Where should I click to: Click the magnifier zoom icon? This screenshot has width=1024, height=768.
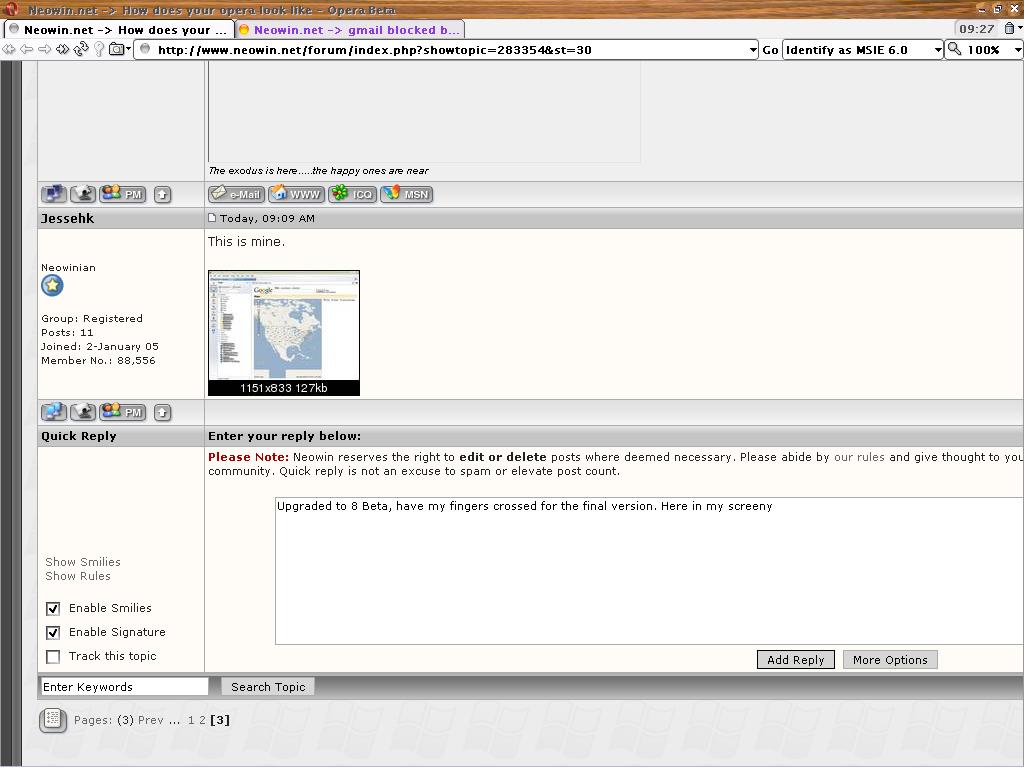click(954, 50)
